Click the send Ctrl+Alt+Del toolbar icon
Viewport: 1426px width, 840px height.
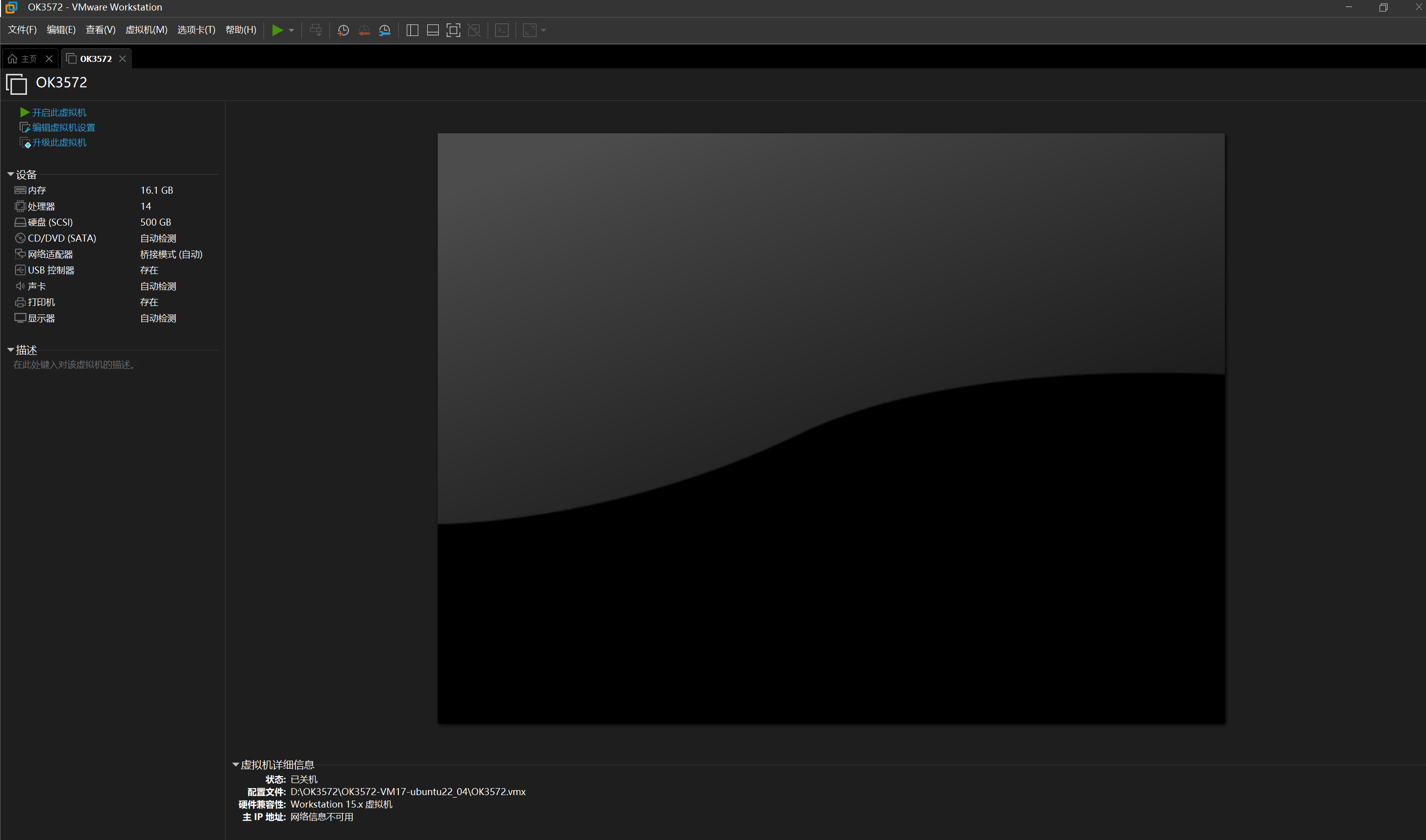pyautogui.click(x=316, y=30)
